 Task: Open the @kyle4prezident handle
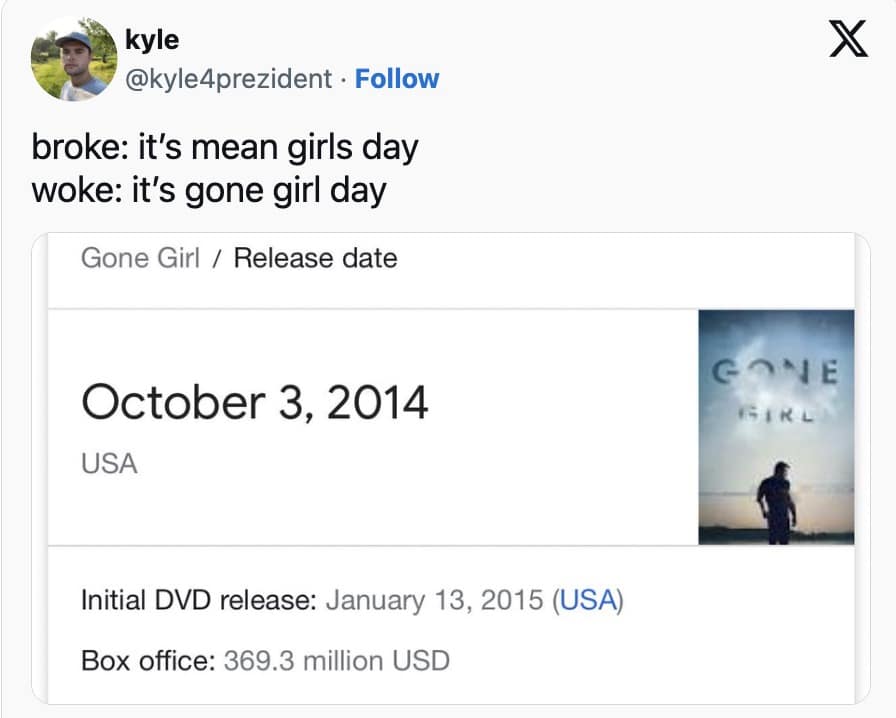coord(228,79)
